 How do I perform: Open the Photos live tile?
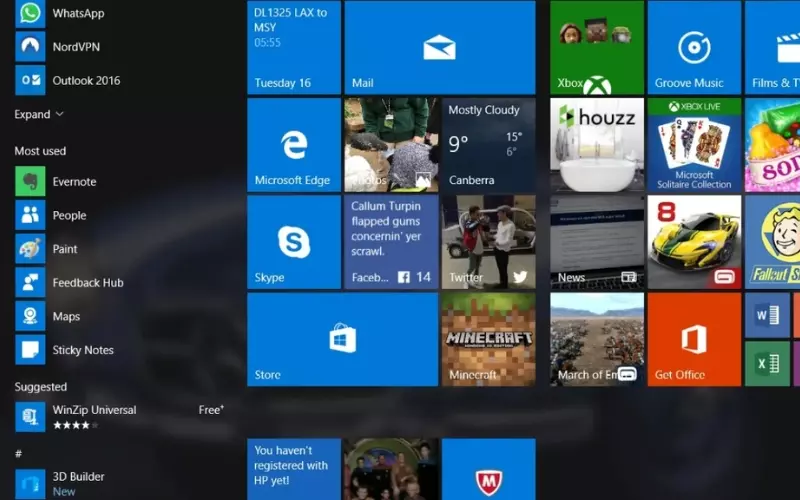click(x=391, y=145)
